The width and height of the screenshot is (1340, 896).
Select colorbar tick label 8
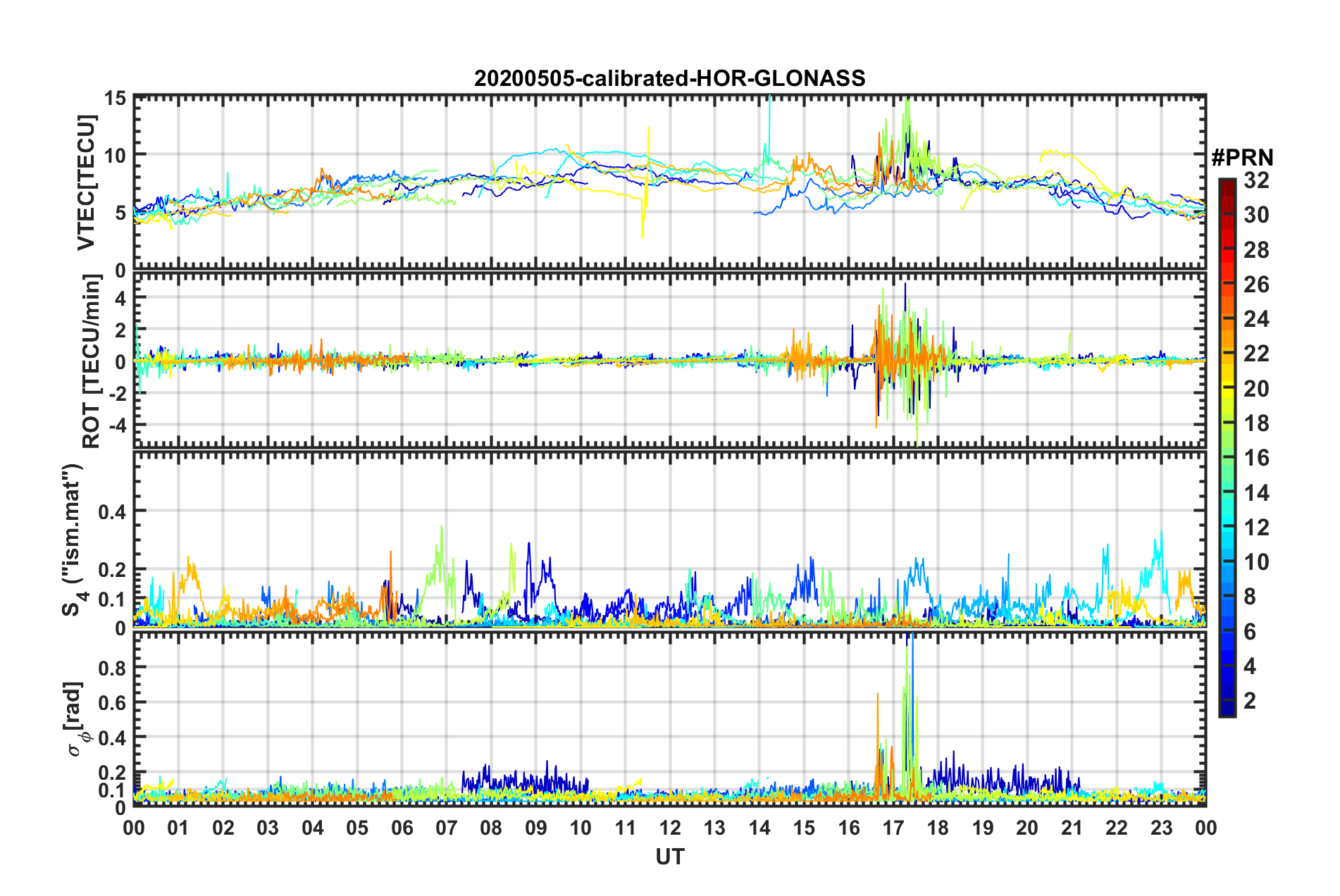(x=1250, y=597)
